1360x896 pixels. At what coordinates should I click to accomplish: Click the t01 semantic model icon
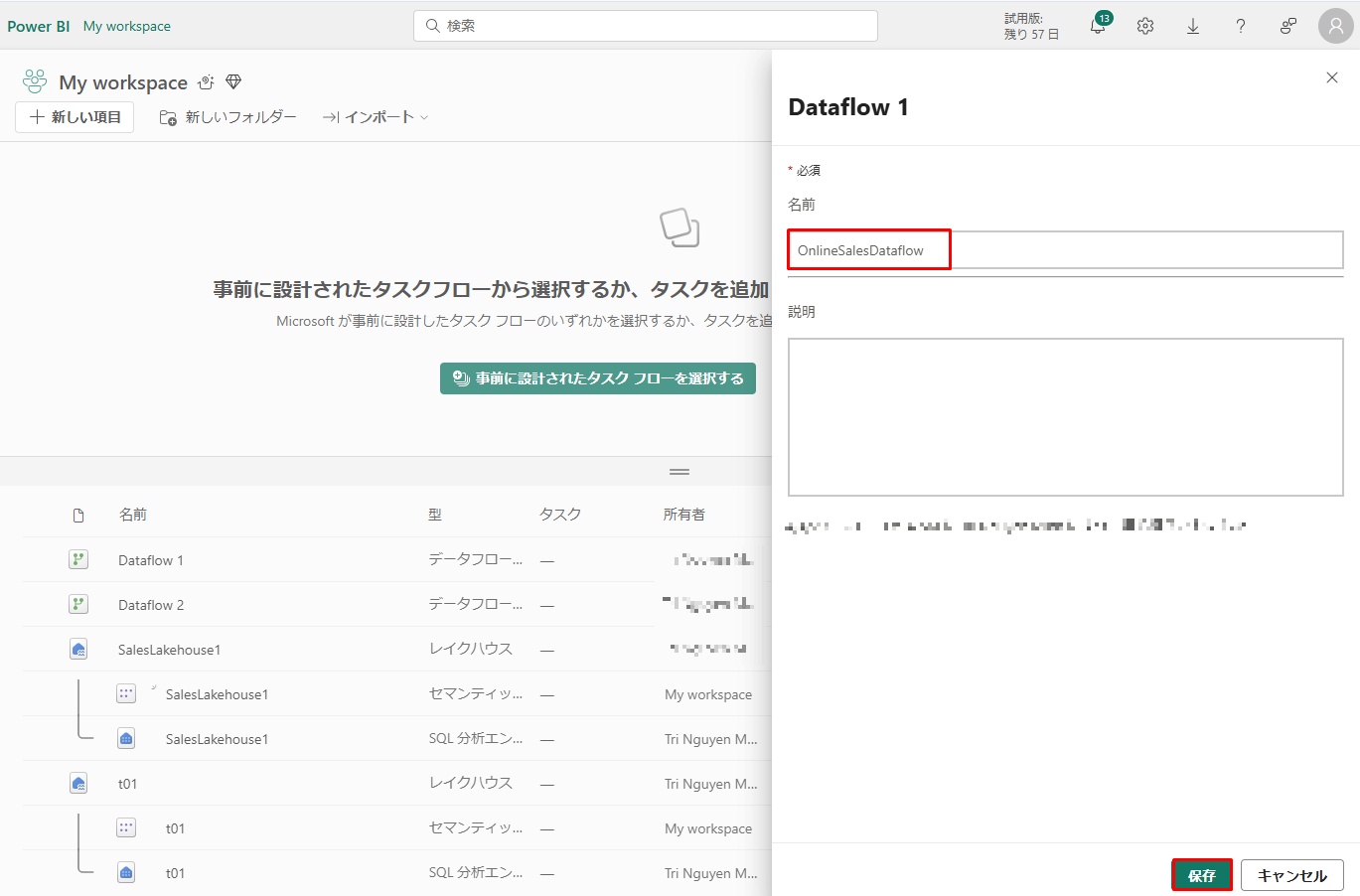(x=126, y=828)
